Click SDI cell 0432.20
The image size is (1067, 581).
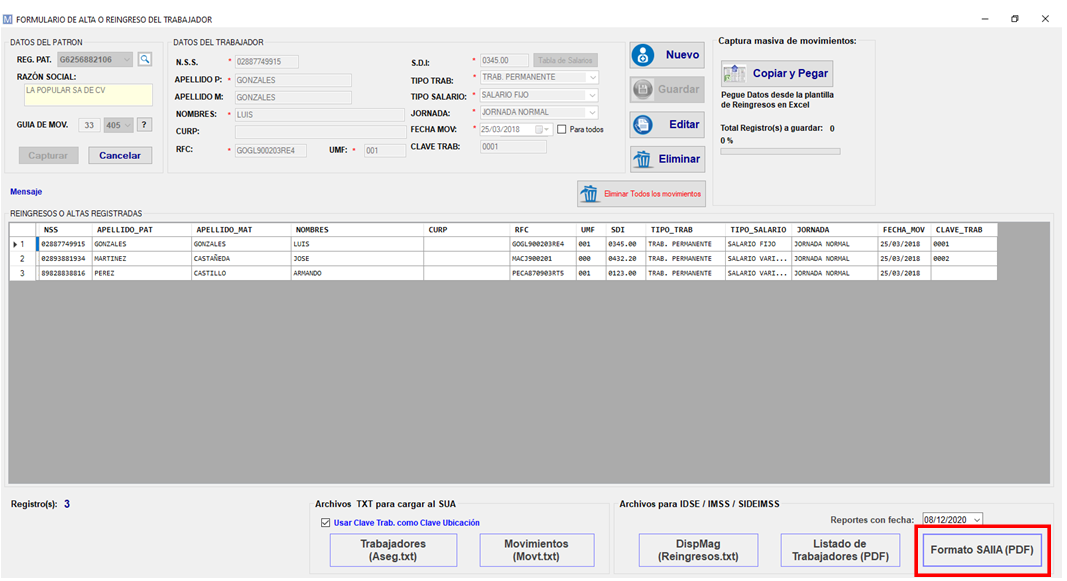(624, 259)
